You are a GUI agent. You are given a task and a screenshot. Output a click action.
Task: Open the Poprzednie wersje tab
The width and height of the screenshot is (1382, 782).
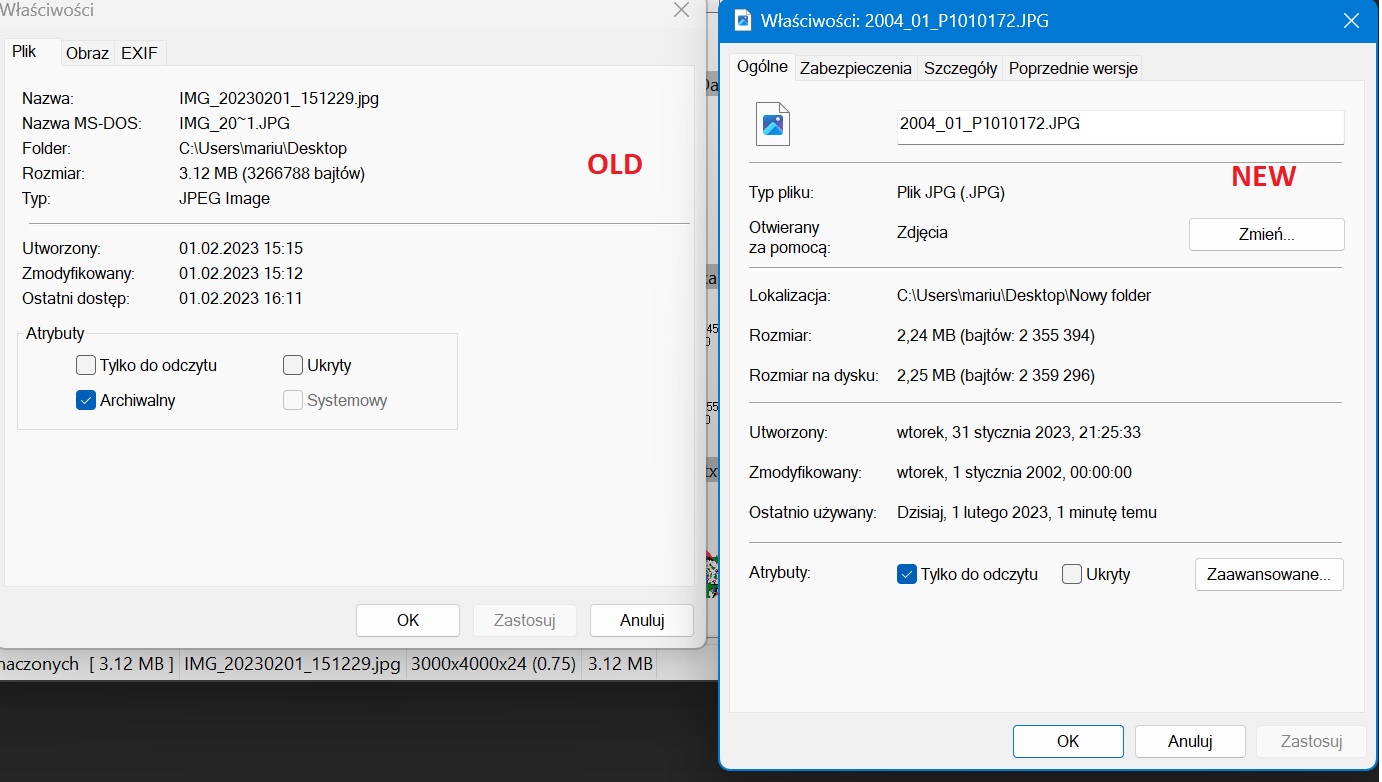(x=1072, y=68)
